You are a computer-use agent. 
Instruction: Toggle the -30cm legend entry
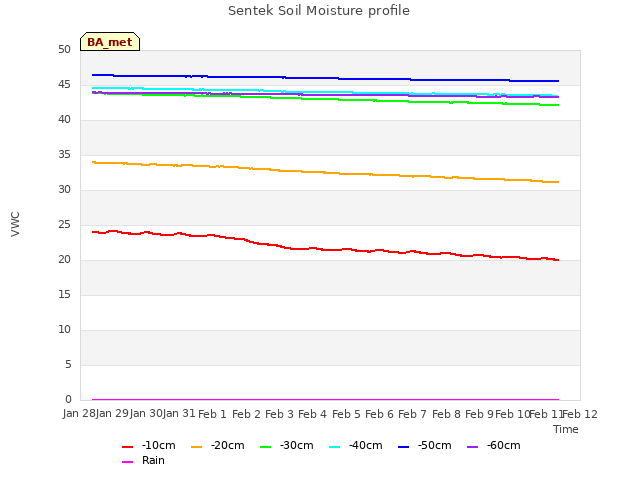click(287, 446)
